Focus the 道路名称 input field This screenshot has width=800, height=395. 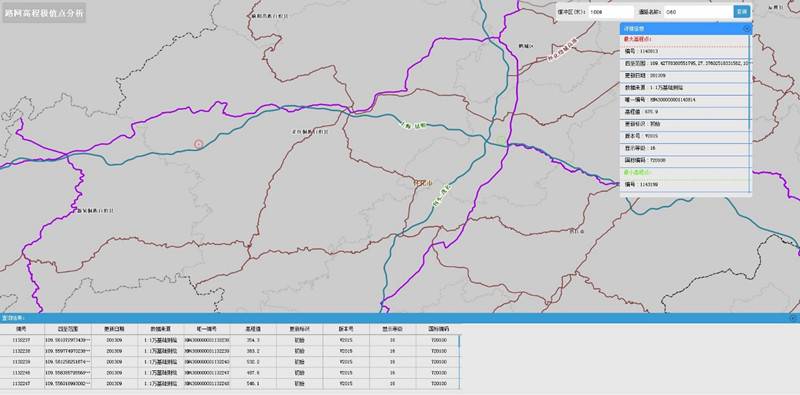[697, 12]
